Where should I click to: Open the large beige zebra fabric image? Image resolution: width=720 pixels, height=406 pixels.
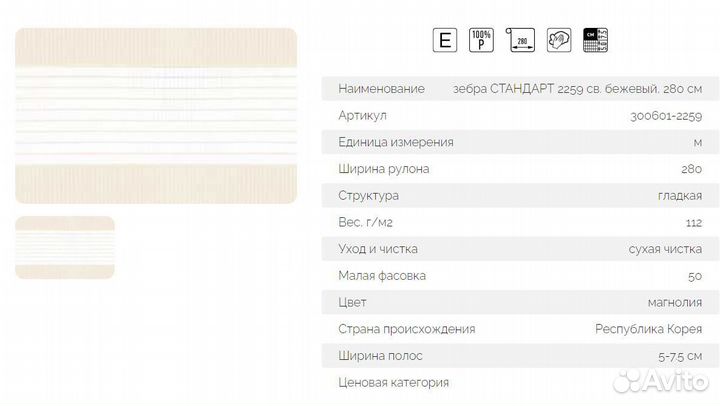coord(156,116)
